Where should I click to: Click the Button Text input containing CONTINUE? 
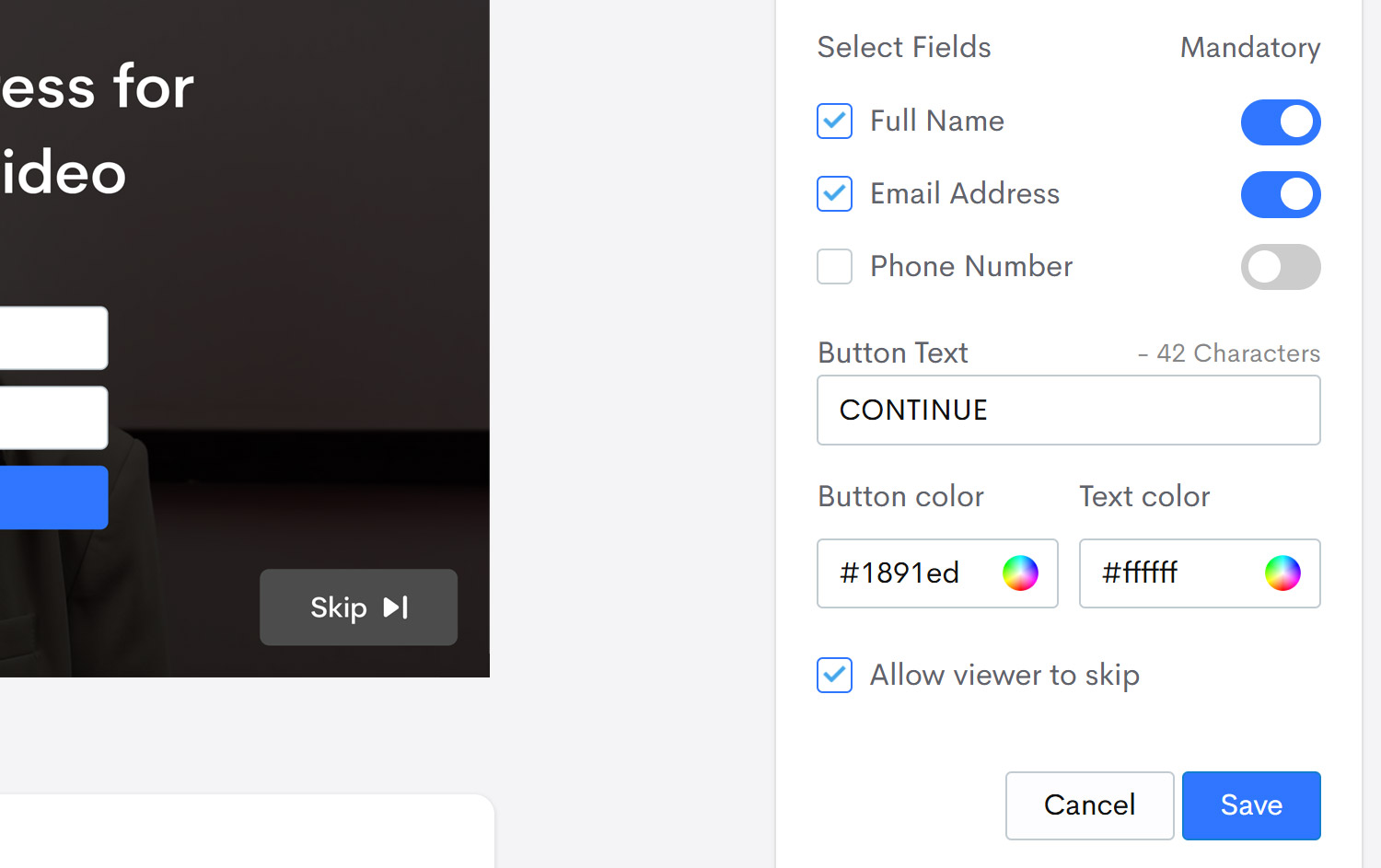click(1069, 410)
